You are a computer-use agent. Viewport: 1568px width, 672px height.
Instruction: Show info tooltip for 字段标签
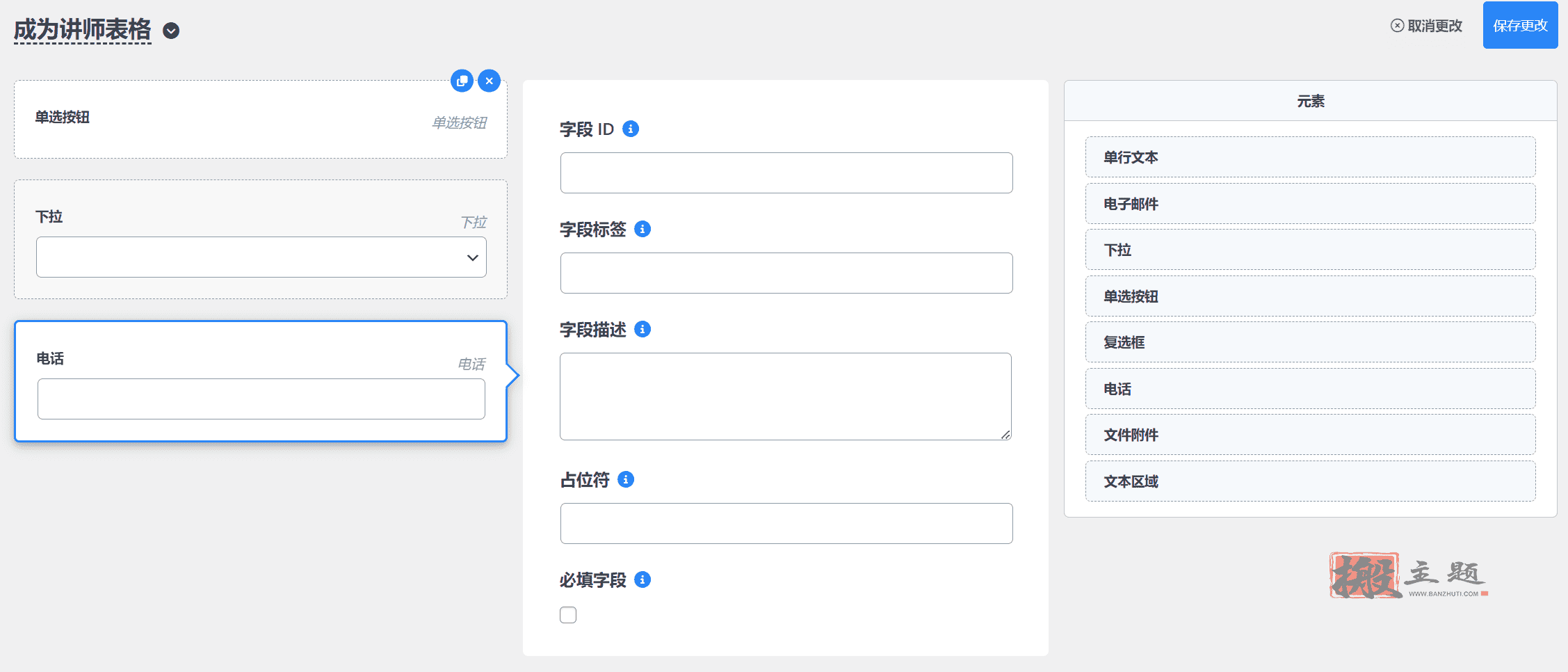pyautogui.click(x=642, y=229)
